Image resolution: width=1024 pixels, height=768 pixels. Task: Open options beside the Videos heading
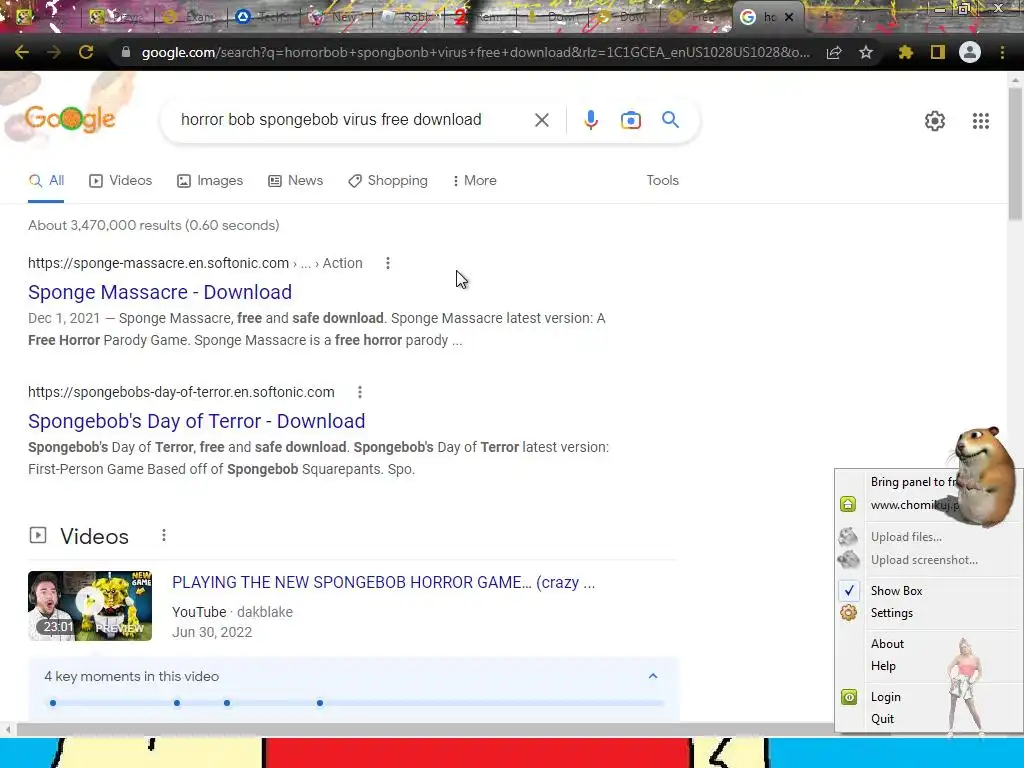click(164, 536)
